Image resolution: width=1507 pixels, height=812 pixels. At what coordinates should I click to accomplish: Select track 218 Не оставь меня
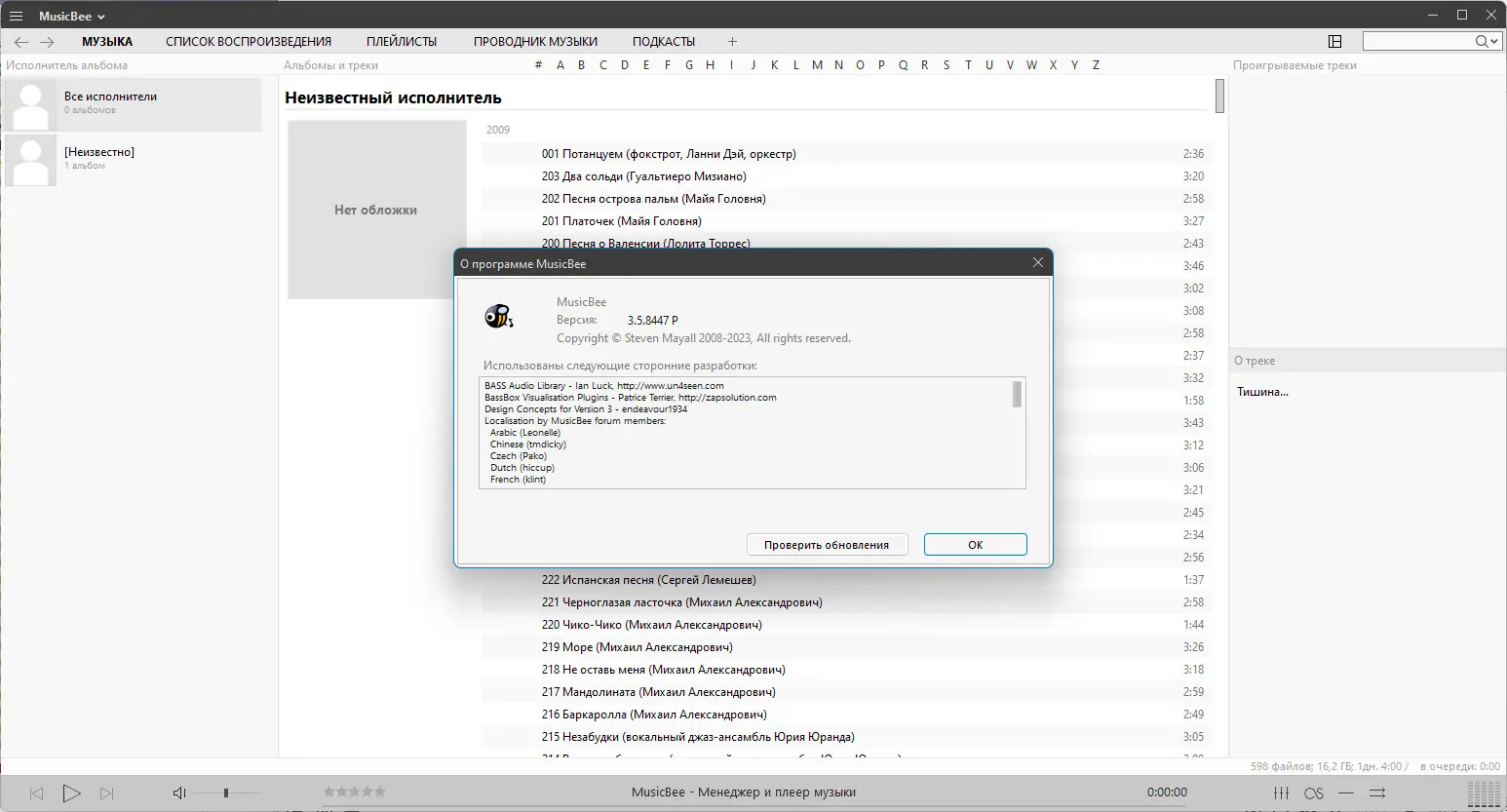click(844, 670)
